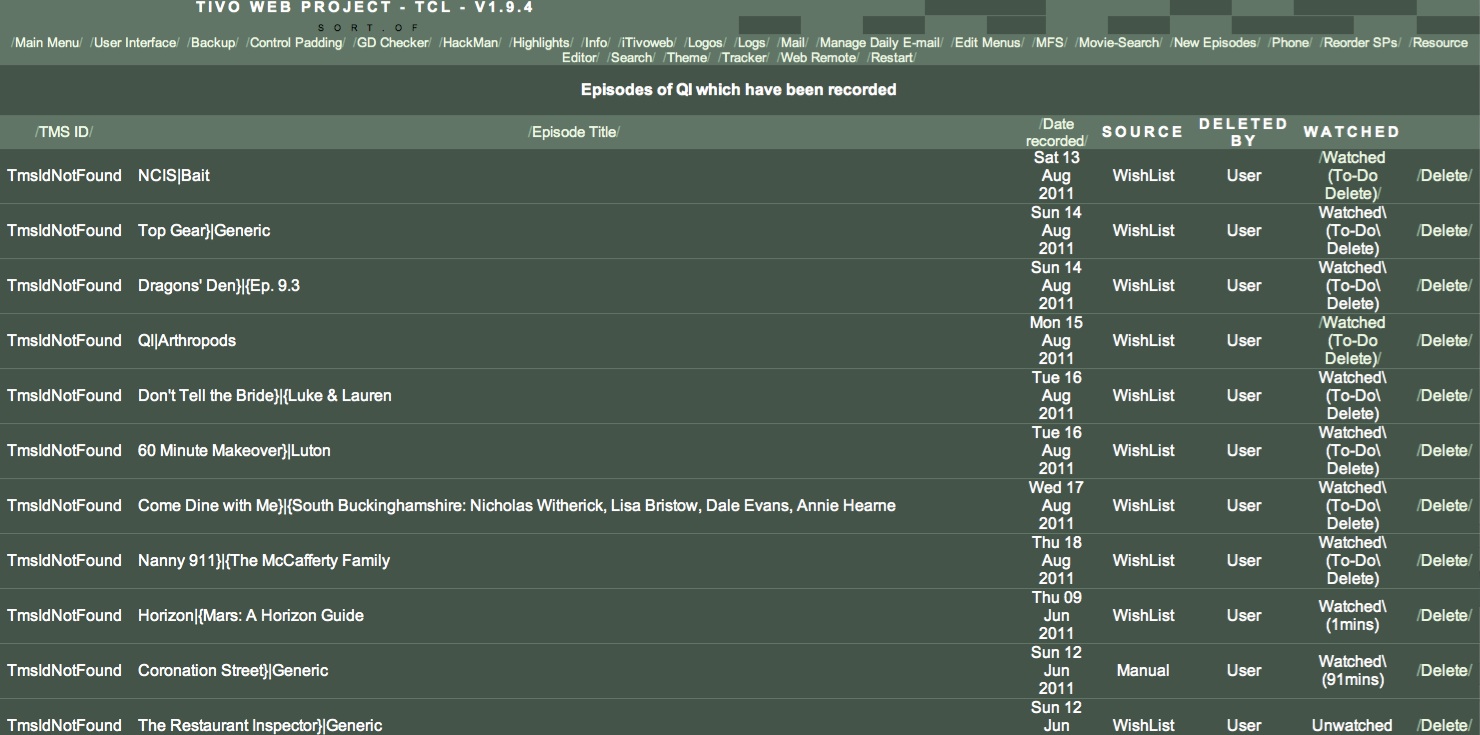Sort by Date recorded column header
The height and width of the screenshot is (735, 1480).
tap(1056, 133)
